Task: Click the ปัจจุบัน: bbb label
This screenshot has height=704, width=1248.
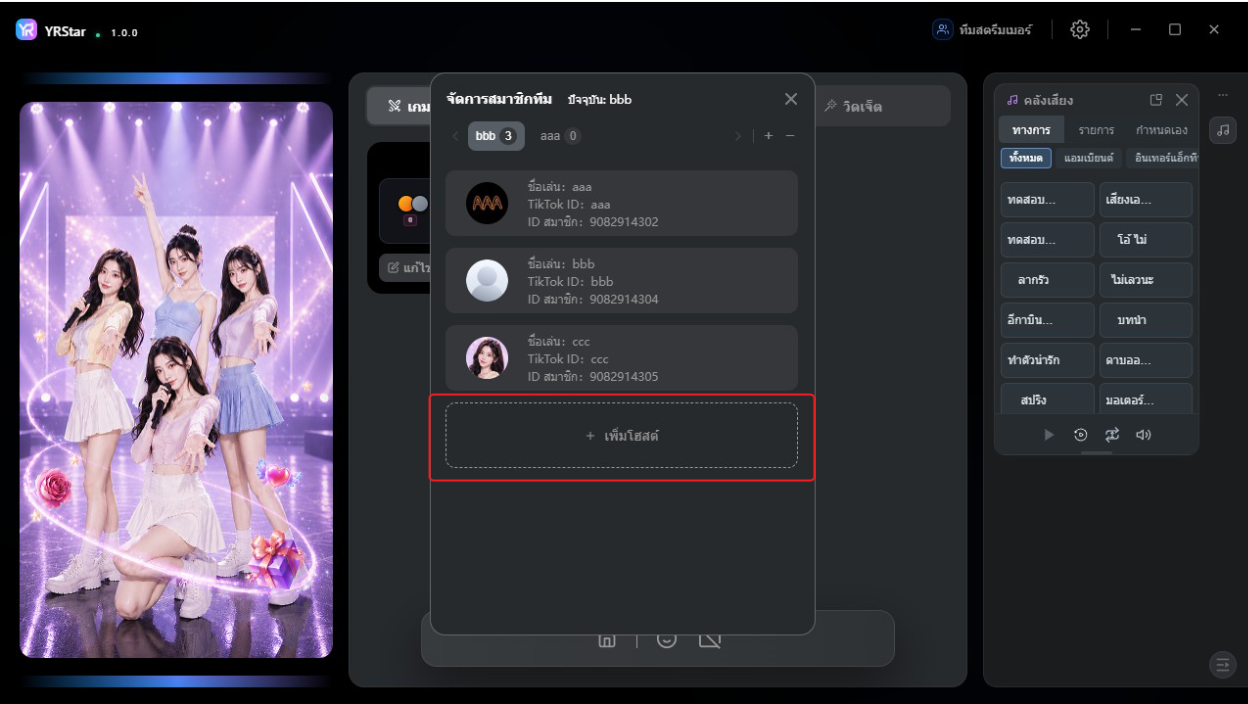Action: coord(599,100)
